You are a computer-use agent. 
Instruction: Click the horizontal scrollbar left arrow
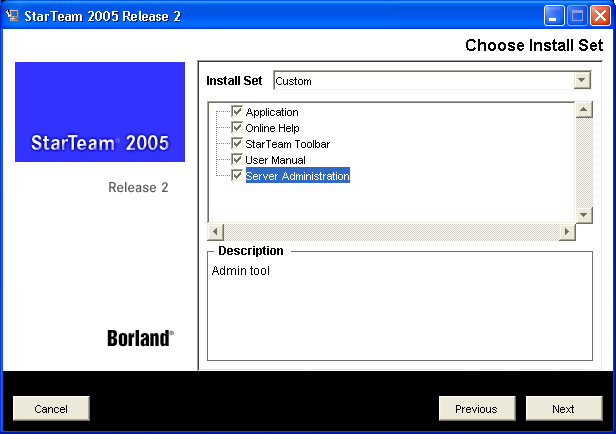(x=216, y=232)
